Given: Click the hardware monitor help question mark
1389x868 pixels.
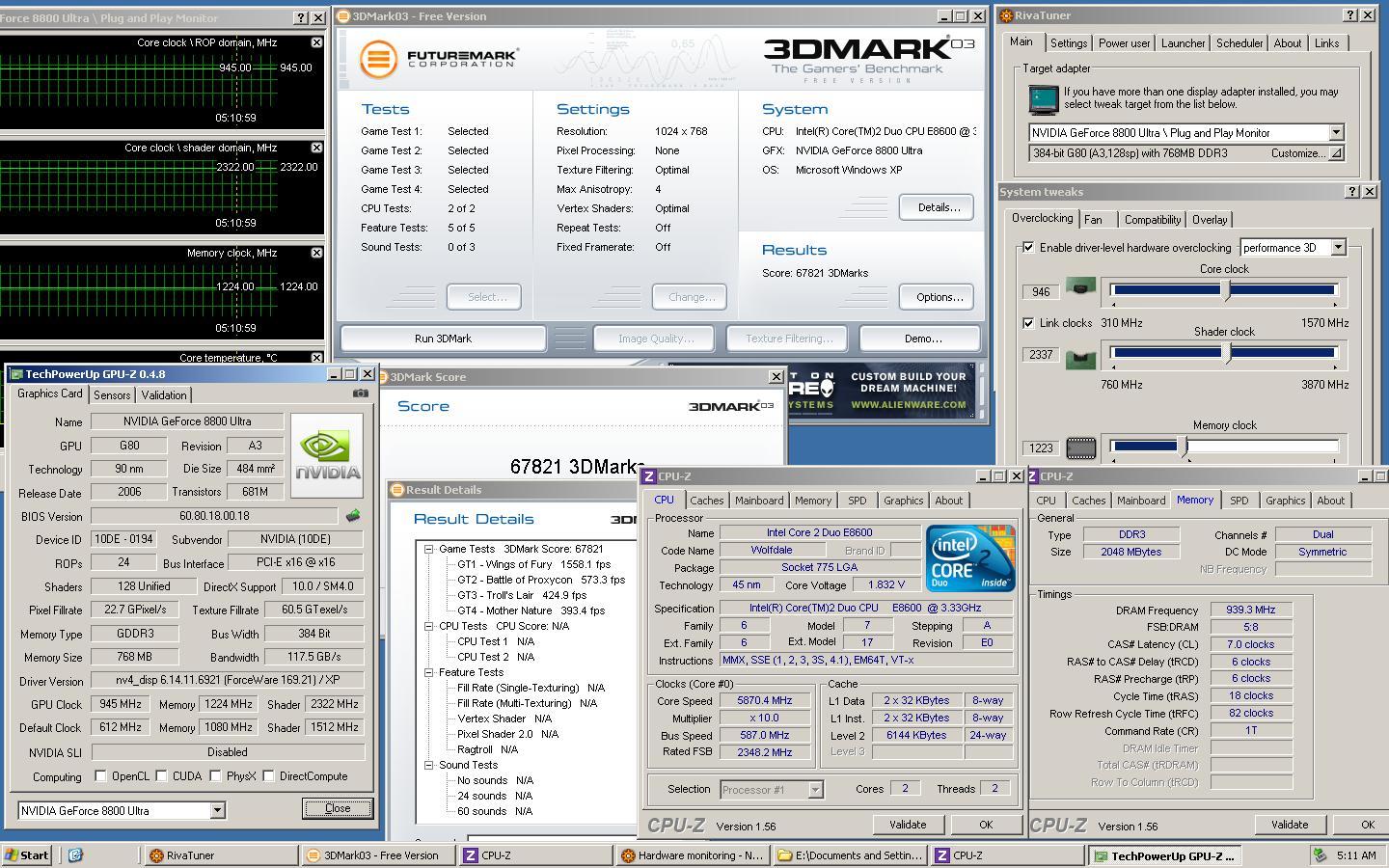Looking at the screenshot, I should point(300,18).
